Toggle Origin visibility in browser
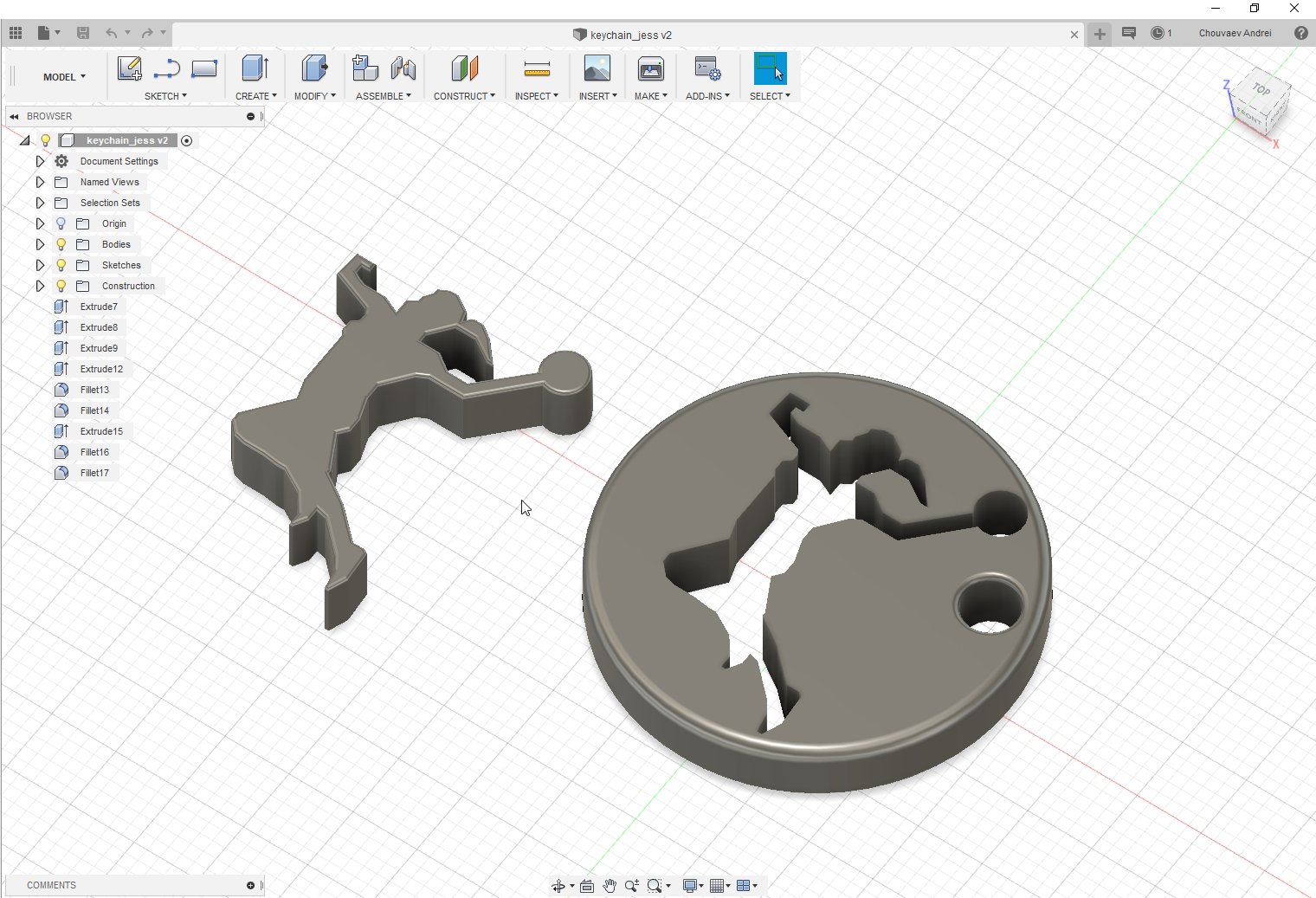The height and width of the screenshot is (898, 1316). point(61,223)
